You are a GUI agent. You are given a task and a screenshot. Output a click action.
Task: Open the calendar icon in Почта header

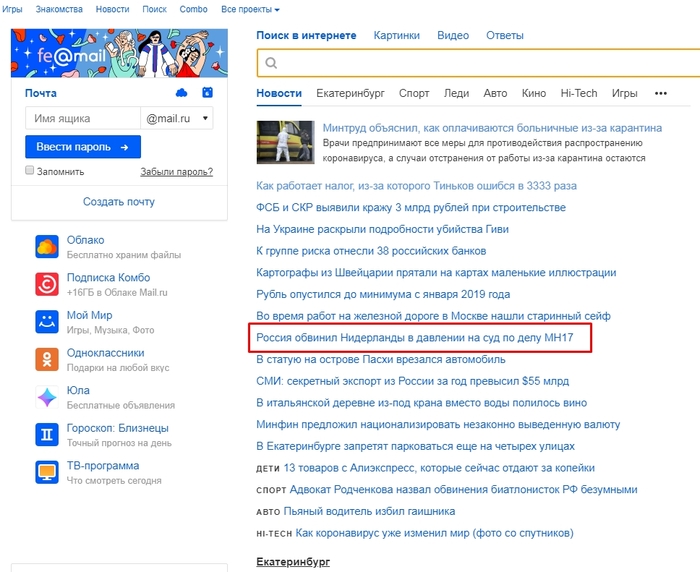[x=208, y=92]
